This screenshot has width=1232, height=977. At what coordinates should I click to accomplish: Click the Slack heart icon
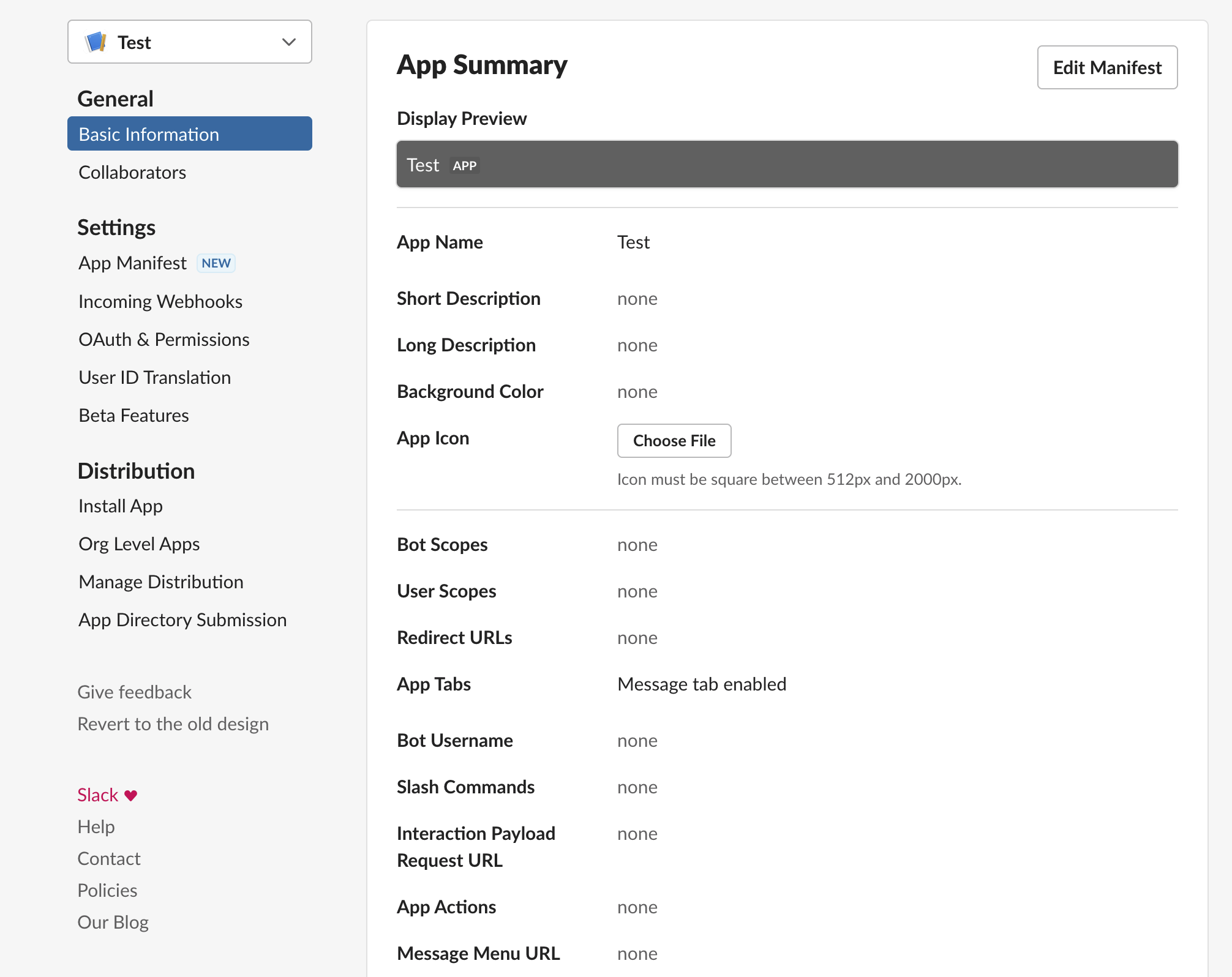click(130, 794)
